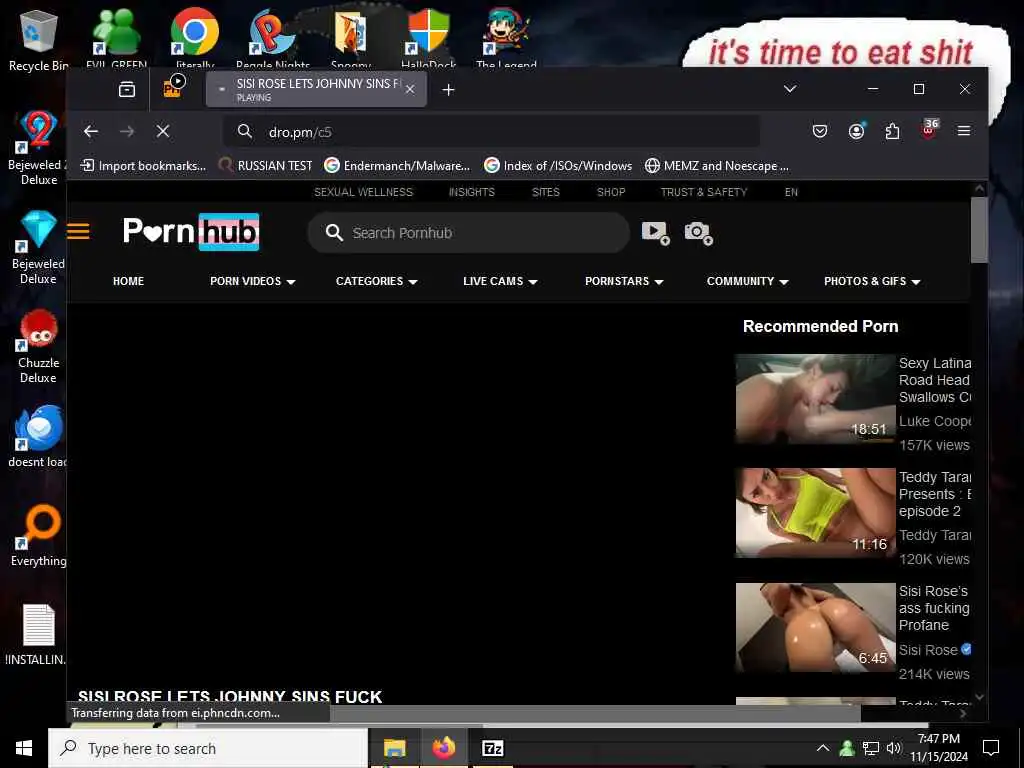Click the volume speaker tray icon
1024x768 pixels.
pyautogui.click(x=893, y=748)
